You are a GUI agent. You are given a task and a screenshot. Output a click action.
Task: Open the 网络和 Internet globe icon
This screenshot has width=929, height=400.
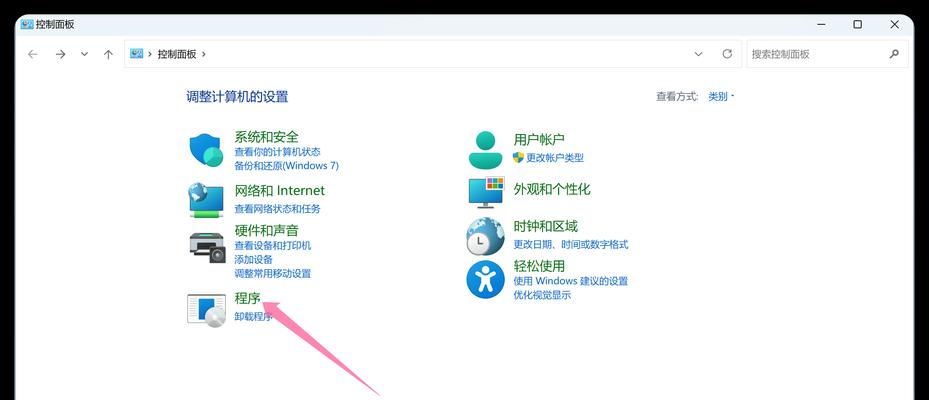206,200
